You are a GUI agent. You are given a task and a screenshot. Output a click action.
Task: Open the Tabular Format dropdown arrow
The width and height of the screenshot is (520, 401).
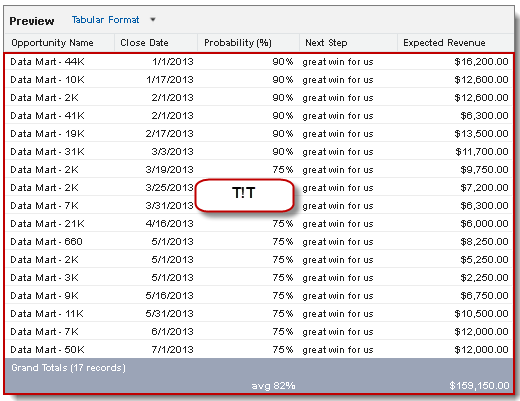[x=153, y=20]
